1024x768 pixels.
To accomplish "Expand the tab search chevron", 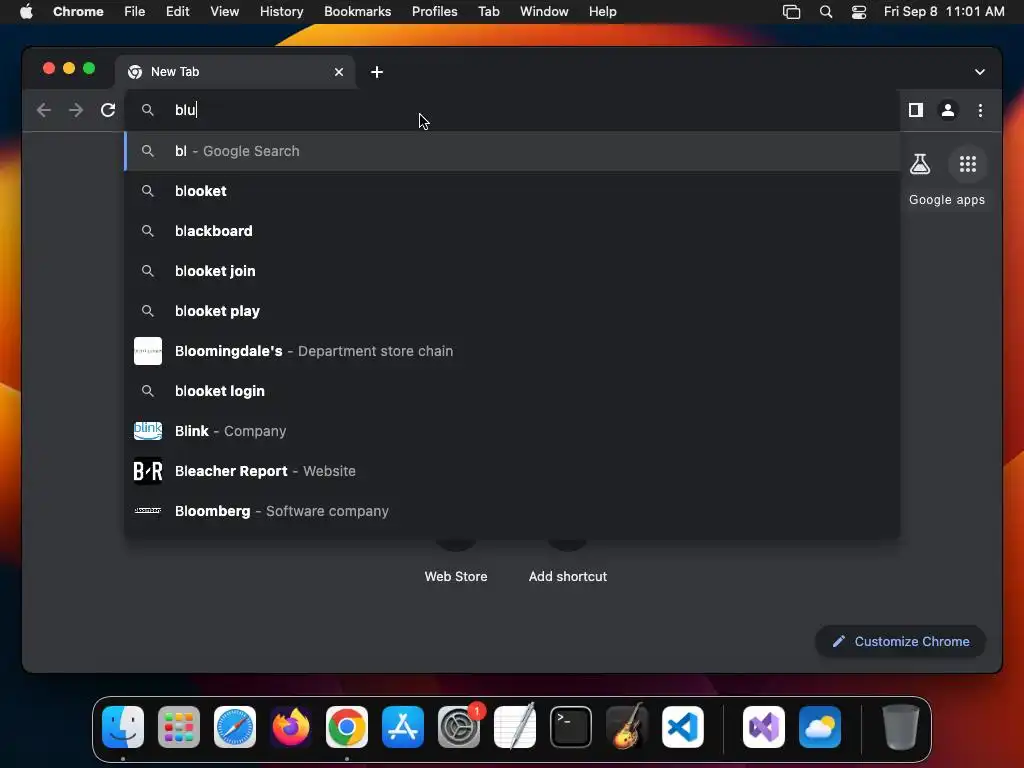I will (x=979, y=72).
